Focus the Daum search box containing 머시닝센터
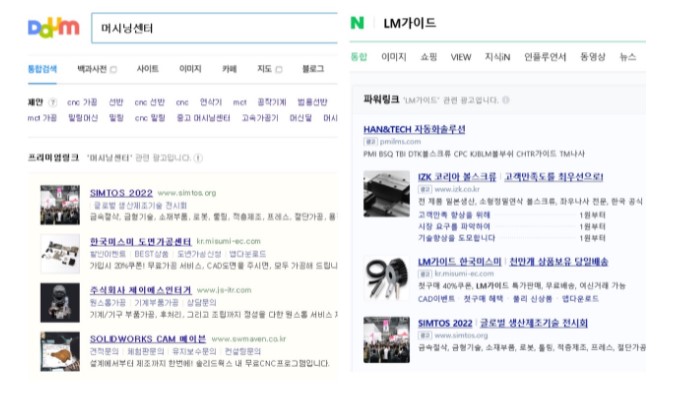 214,28
